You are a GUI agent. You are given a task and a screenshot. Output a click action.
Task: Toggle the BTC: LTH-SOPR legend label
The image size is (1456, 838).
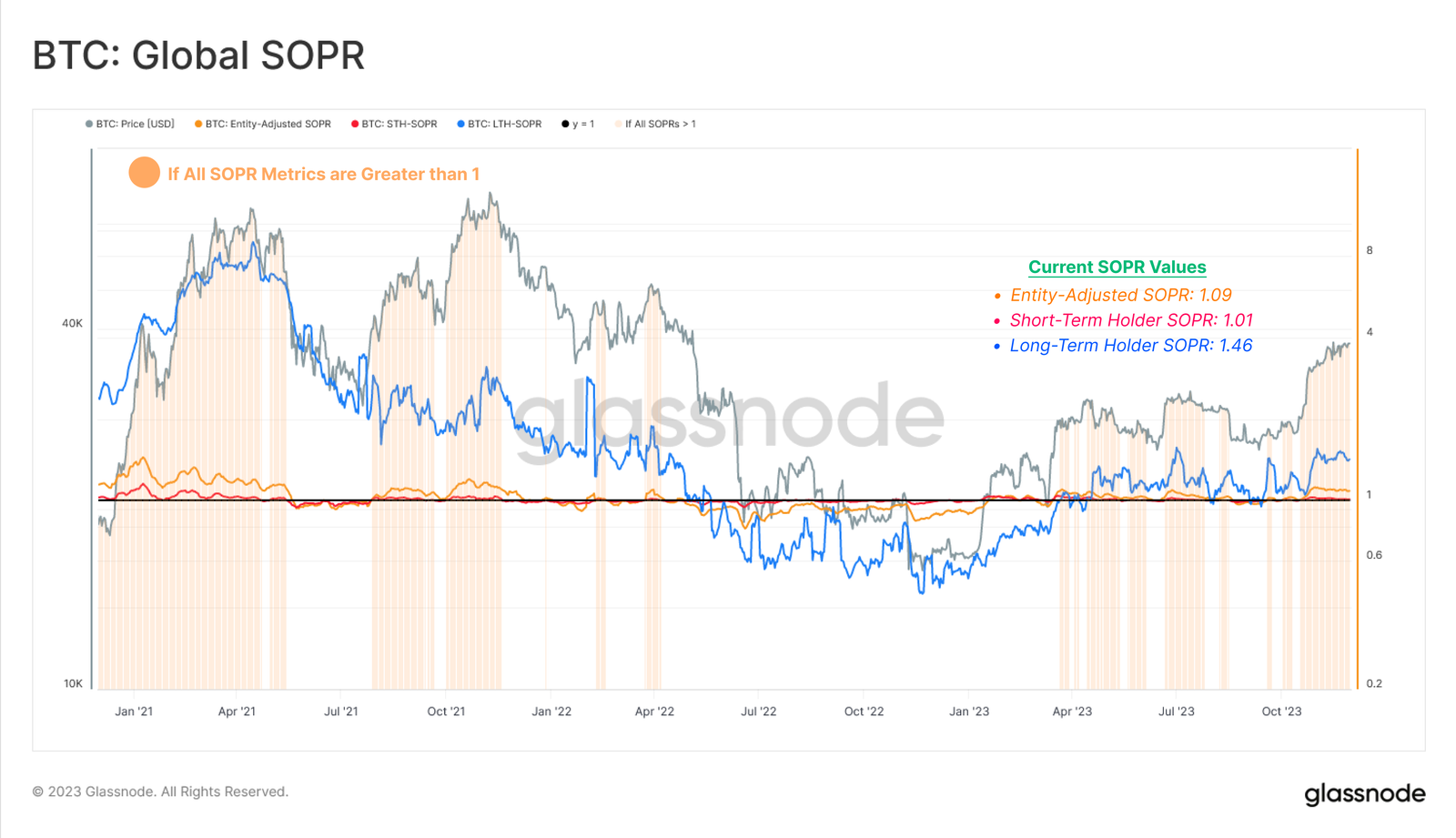click(504, 124)
